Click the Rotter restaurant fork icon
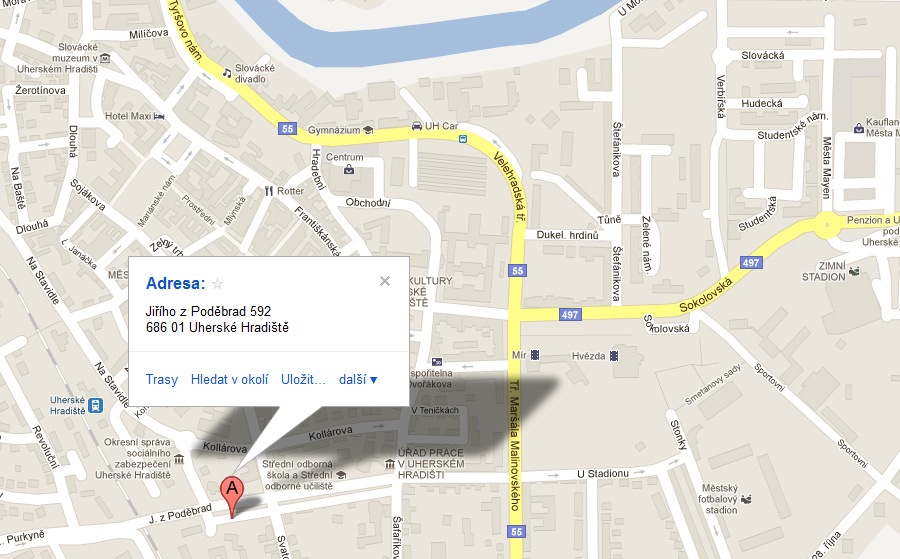The height and width of the screenshot is (559, 900). click(269, 191)
